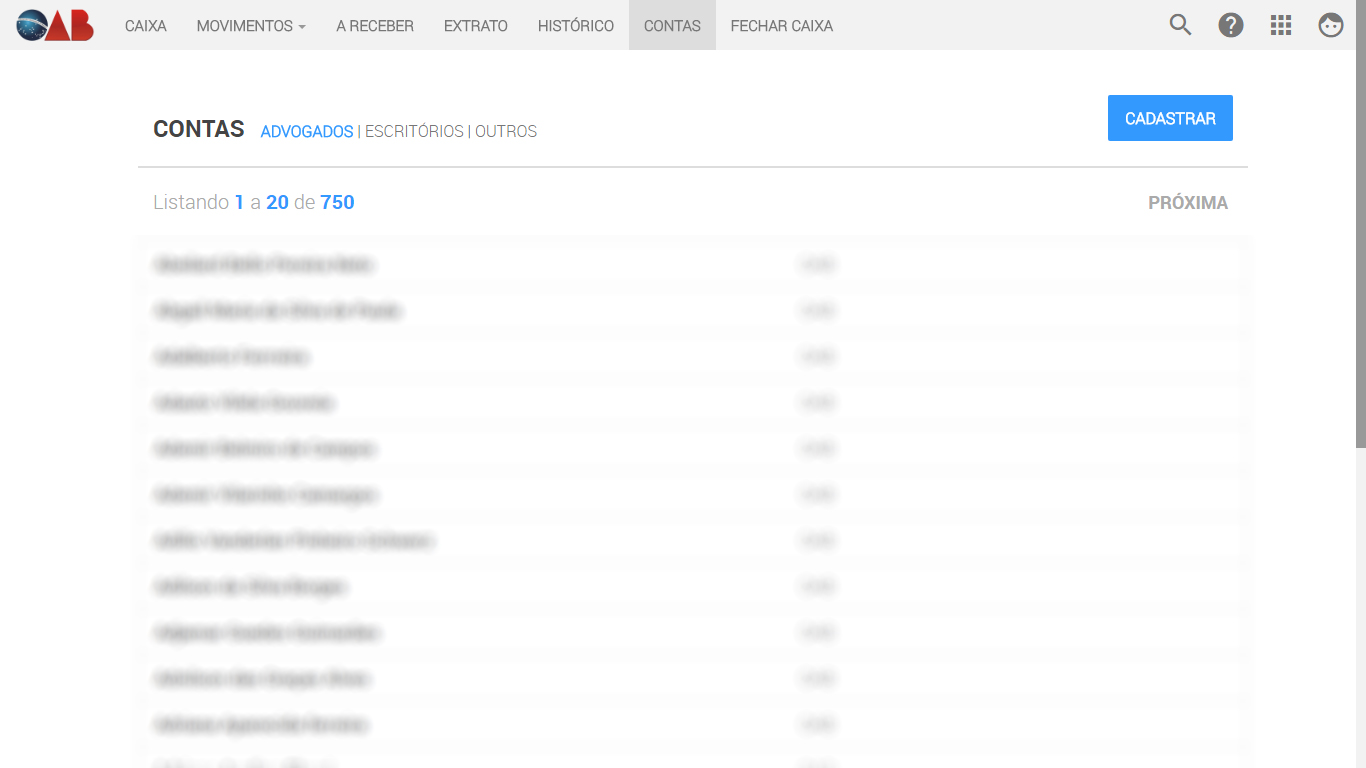
Task: Open the first account row in list
Action: (265, 265)
